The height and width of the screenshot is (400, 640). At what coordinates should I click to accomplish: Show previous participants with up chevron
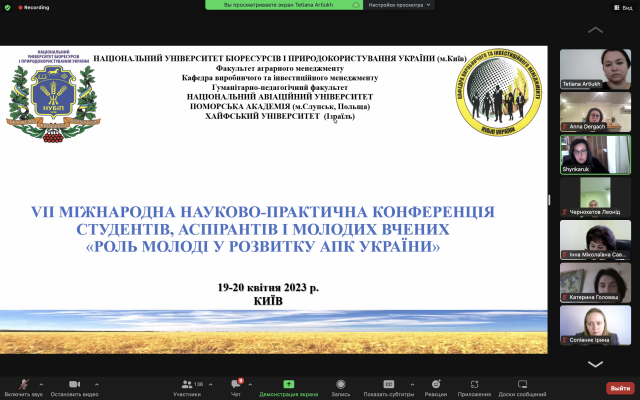(595, 30)
